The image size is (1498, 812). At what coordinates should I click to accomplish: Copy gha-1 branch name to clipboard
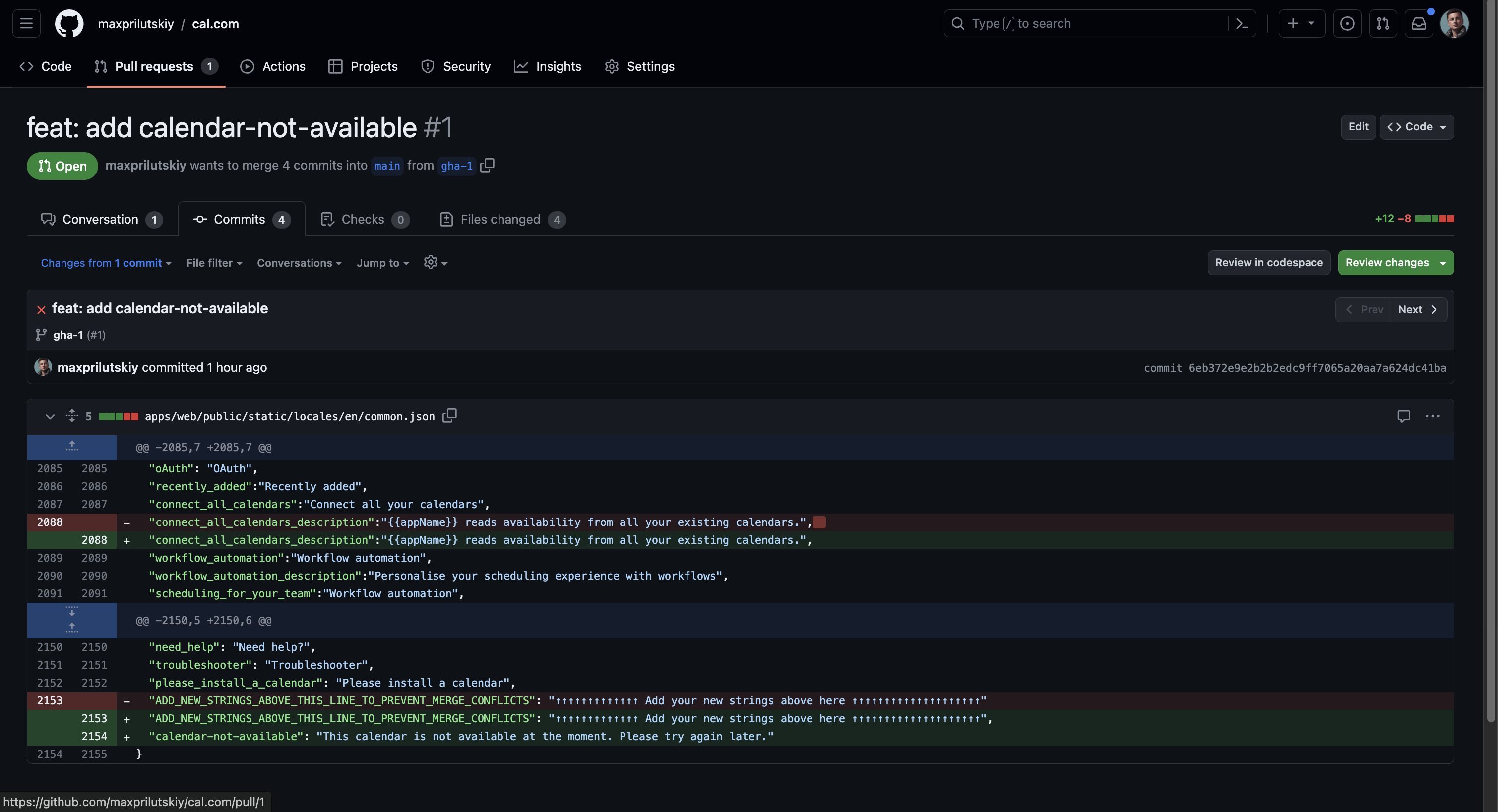[x=487, y=165]
